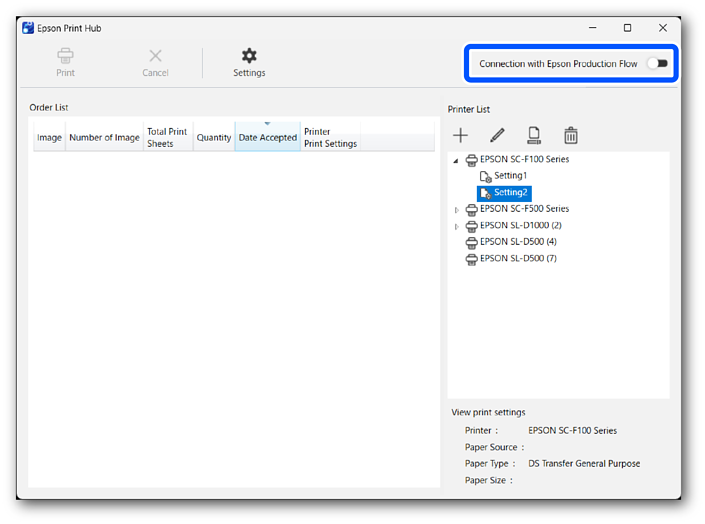Click the duplicate settings document icon

click(534, 135)
